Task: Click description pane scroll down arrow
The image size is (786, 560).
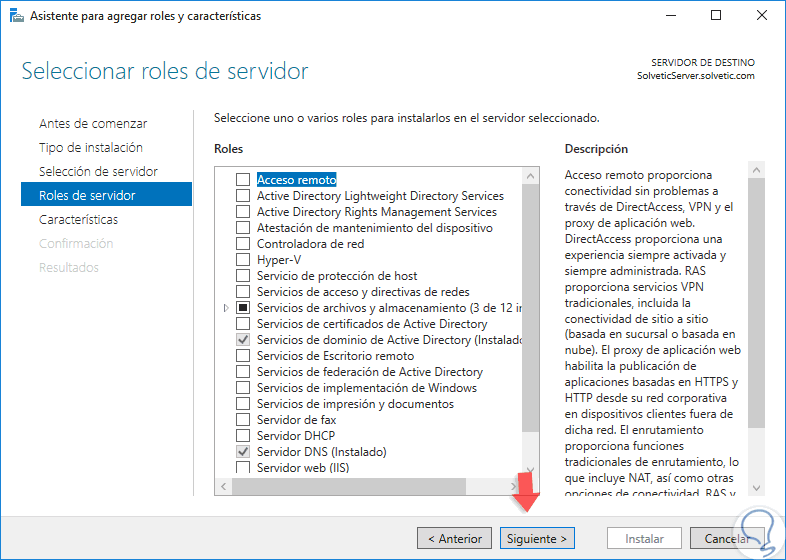Action: pyautogui.click(x=756, y=488)
